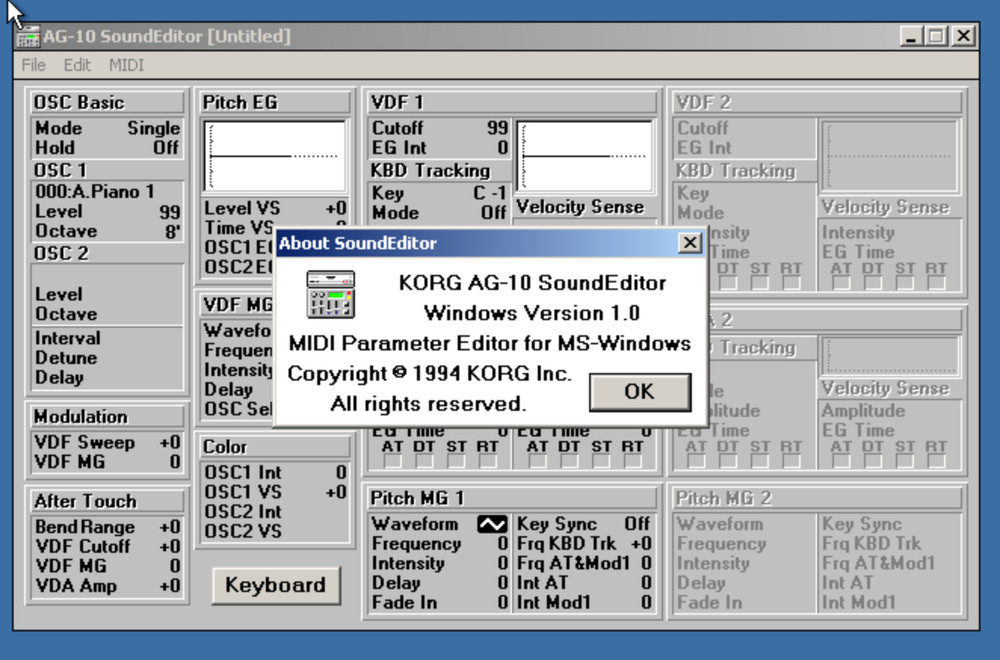Viewport: 1000px width, 660px height.
Task: Click the Pitch EG envelope graph
Action: tap(275, 157)
